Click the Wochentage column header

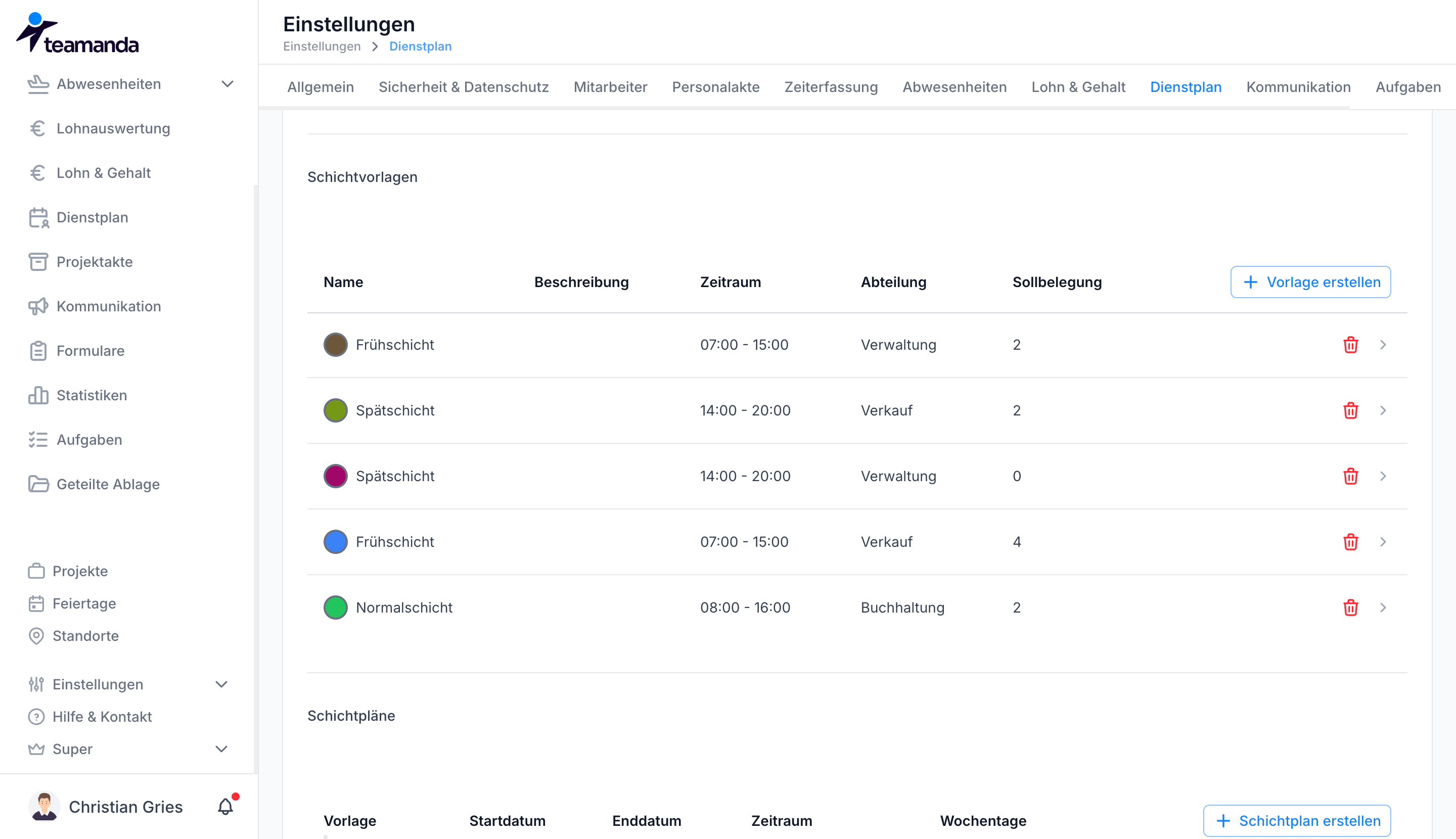click(983, 821)
